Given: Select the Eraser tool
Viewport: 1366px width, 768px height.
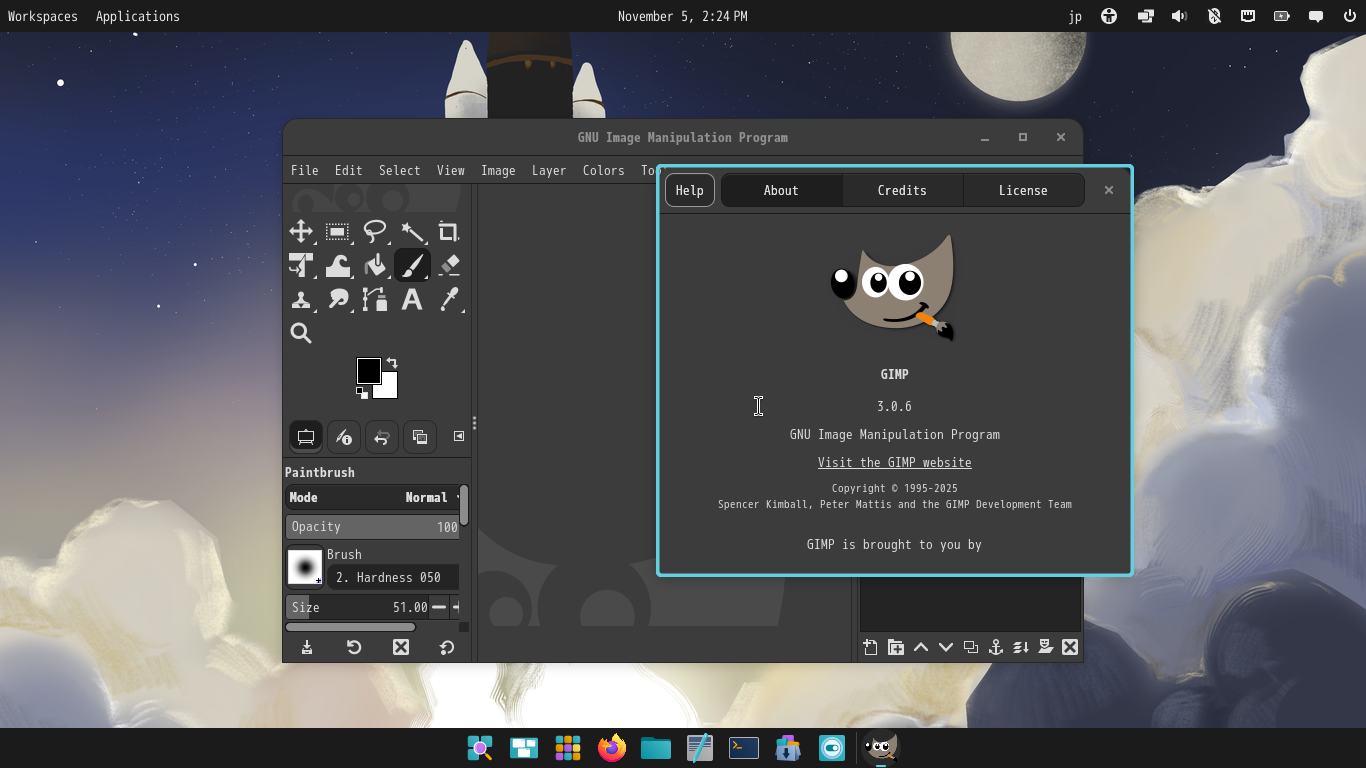Looking at the screenshot, I should pyautogui.click(x=449, y=265).
